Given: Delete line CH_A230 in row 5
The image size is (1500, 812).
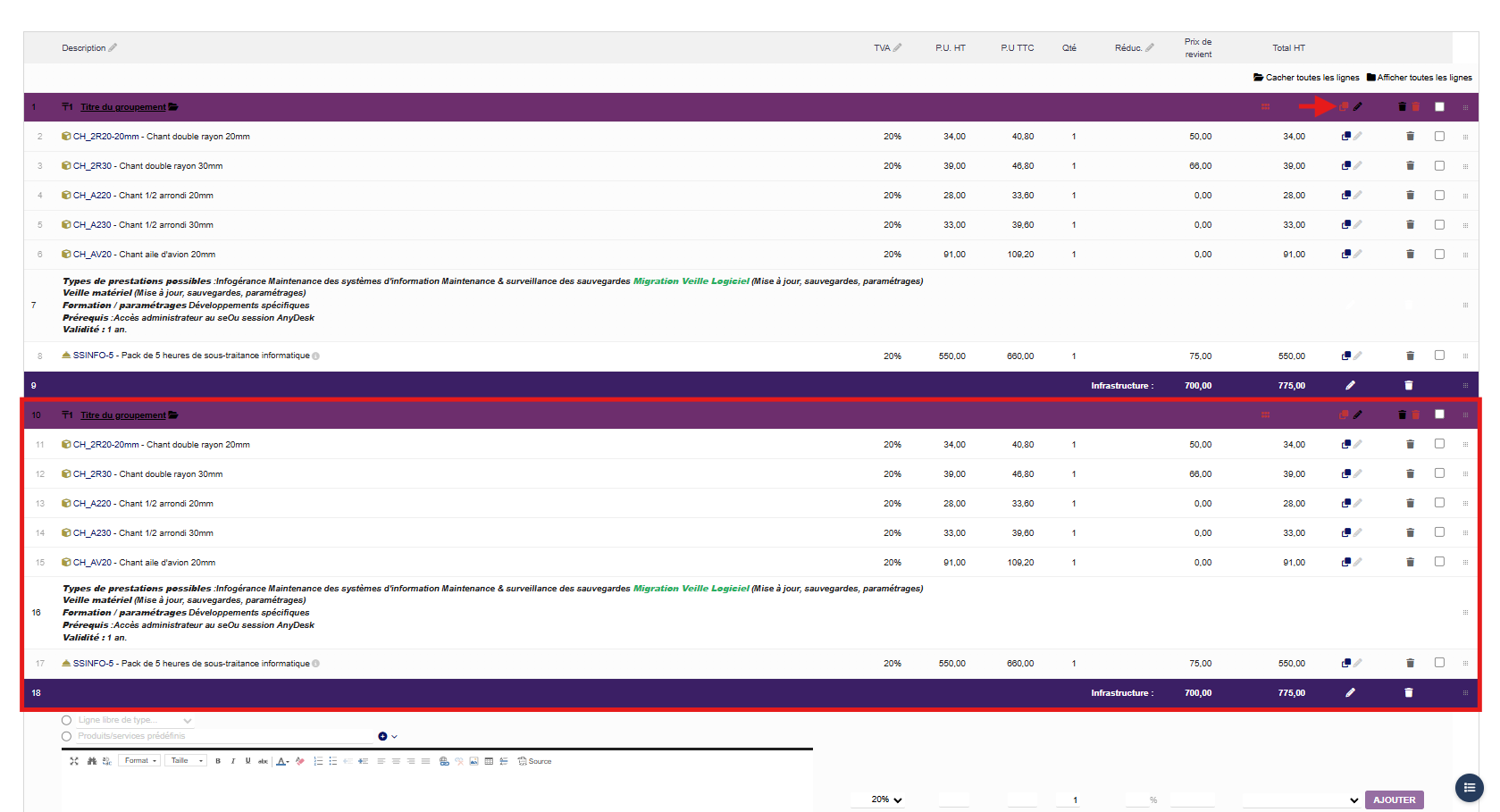Looking at the screenshot, I should [1411, 225].
